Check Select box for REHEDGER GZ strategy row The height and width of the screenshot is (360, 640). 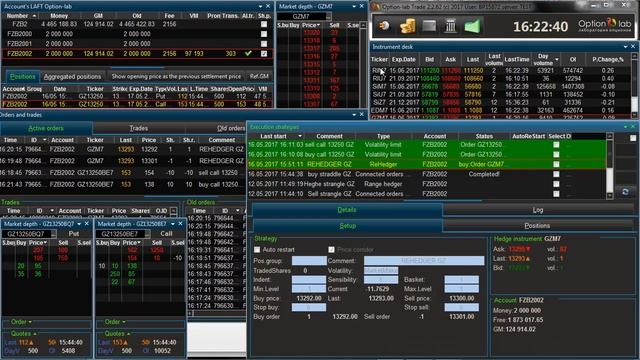(556, 164)
